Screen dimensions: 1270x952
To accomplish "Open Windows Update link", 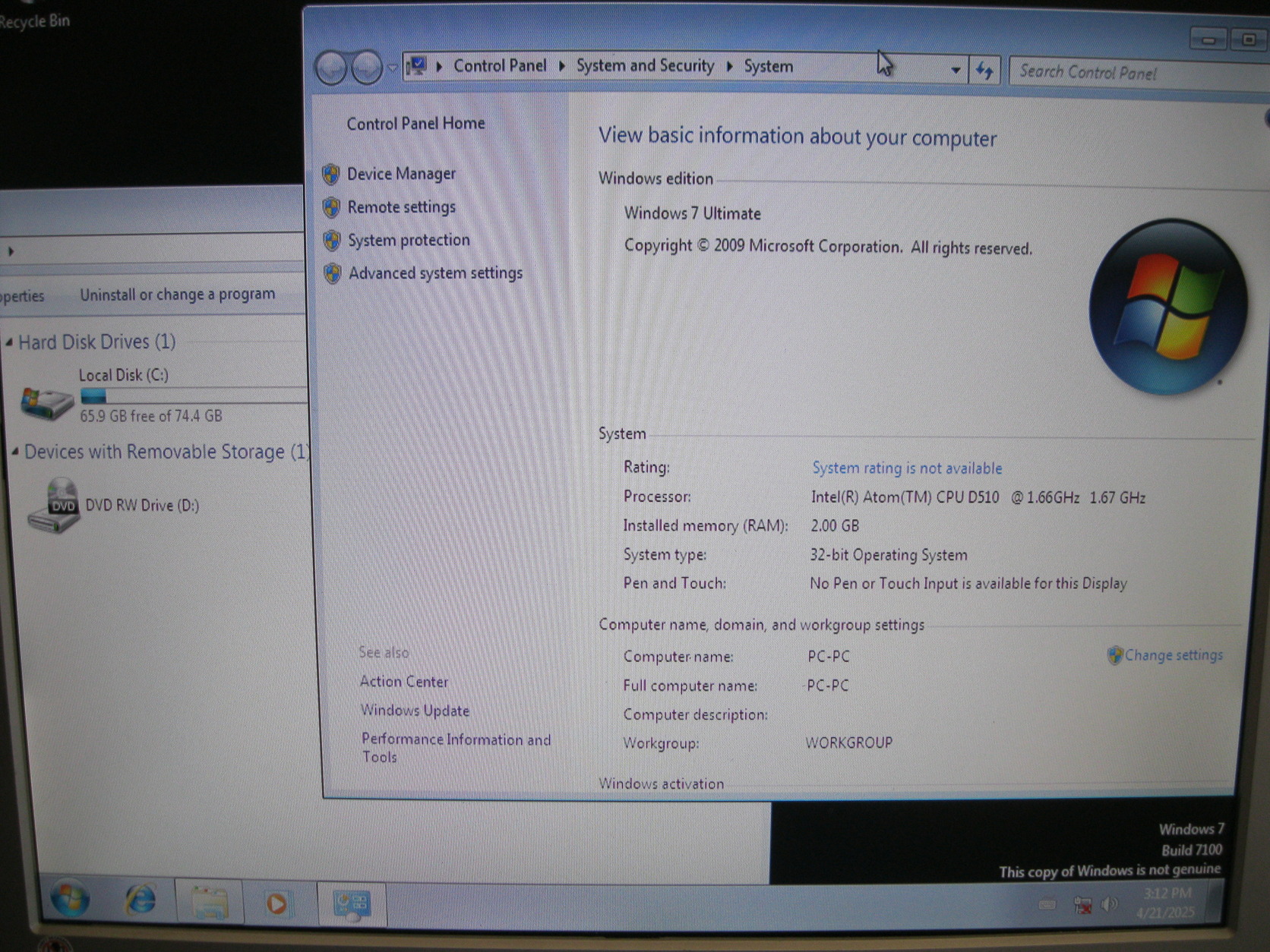I will point(415,711).
